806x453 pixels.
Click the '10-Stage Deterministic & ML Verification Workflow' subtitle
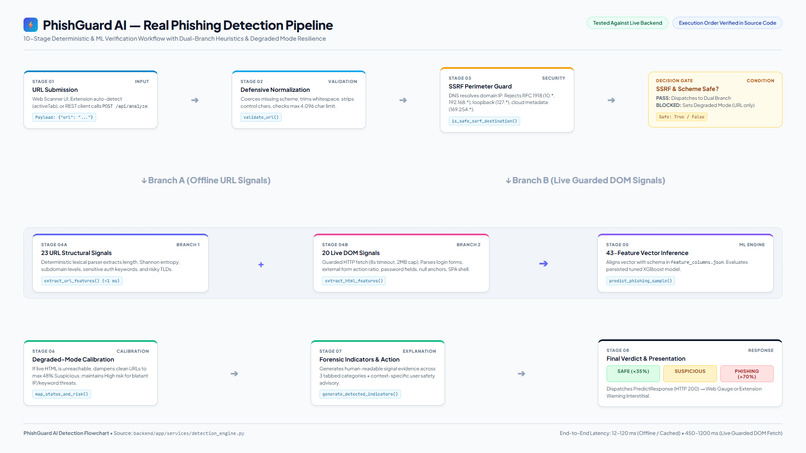174,39
